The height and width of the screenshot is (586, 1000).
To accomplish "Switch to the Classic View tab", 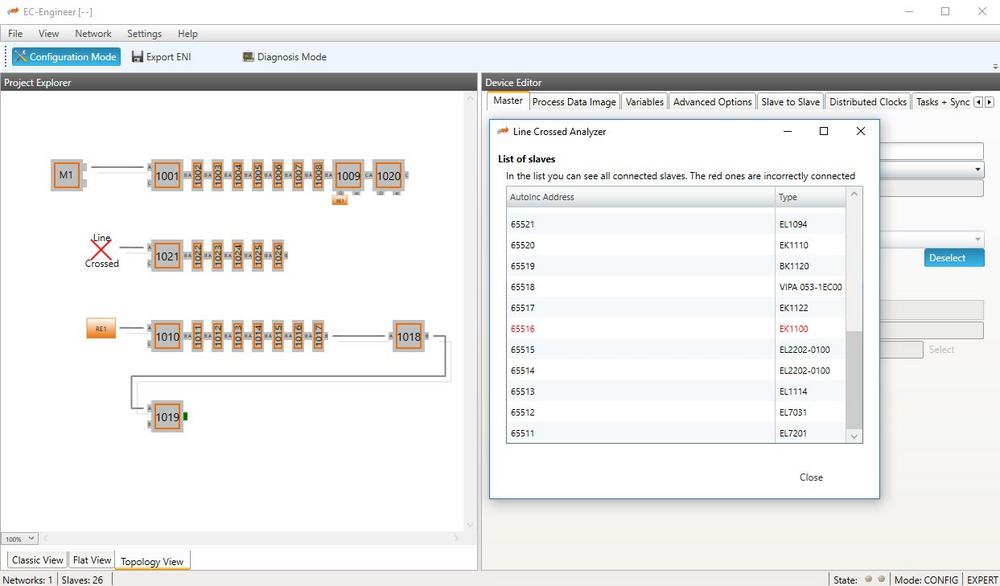I will coord(37,560).
